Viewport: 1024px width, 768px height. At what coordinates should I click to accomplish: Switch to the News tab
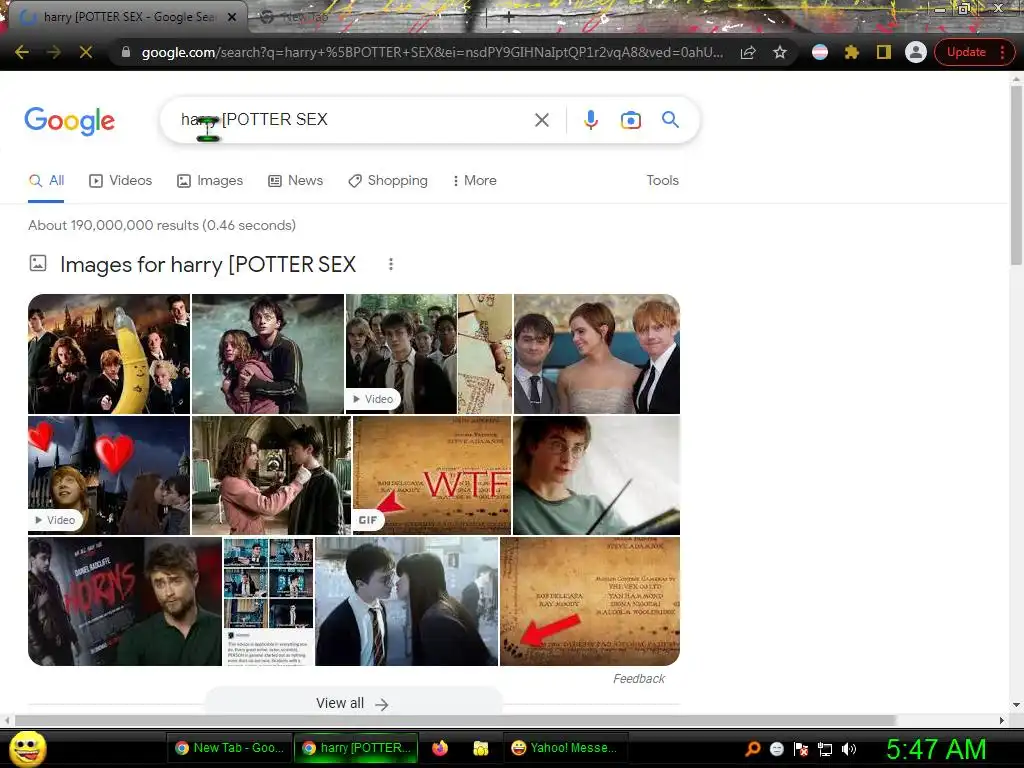[296, 181]
